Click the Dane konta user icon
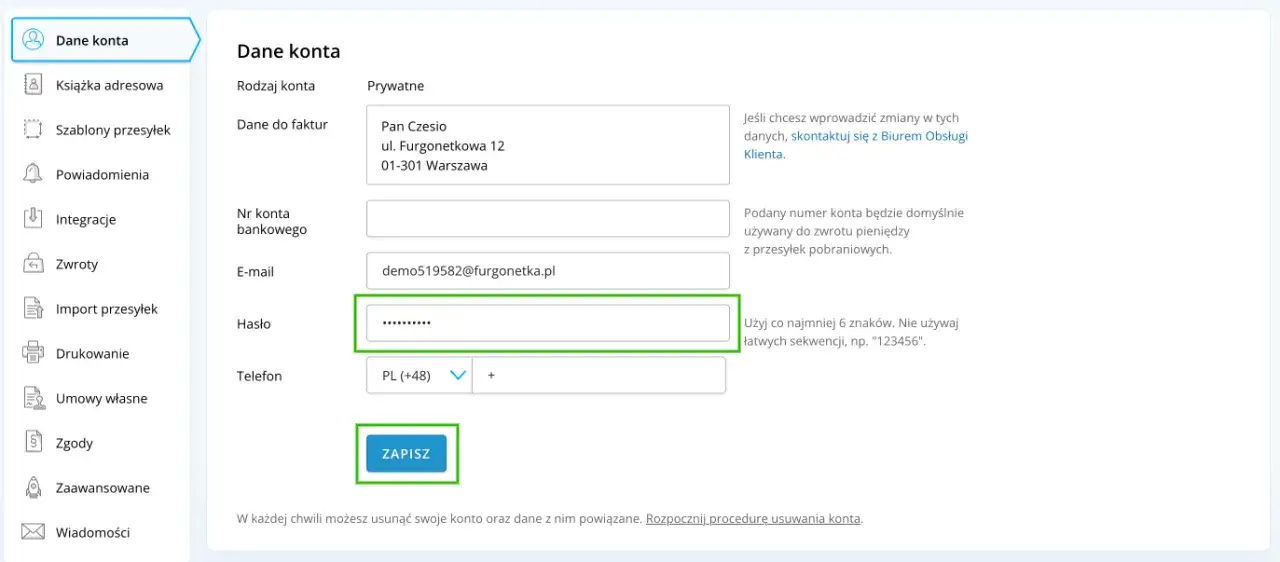1280x562 pixels. point(33,40)
